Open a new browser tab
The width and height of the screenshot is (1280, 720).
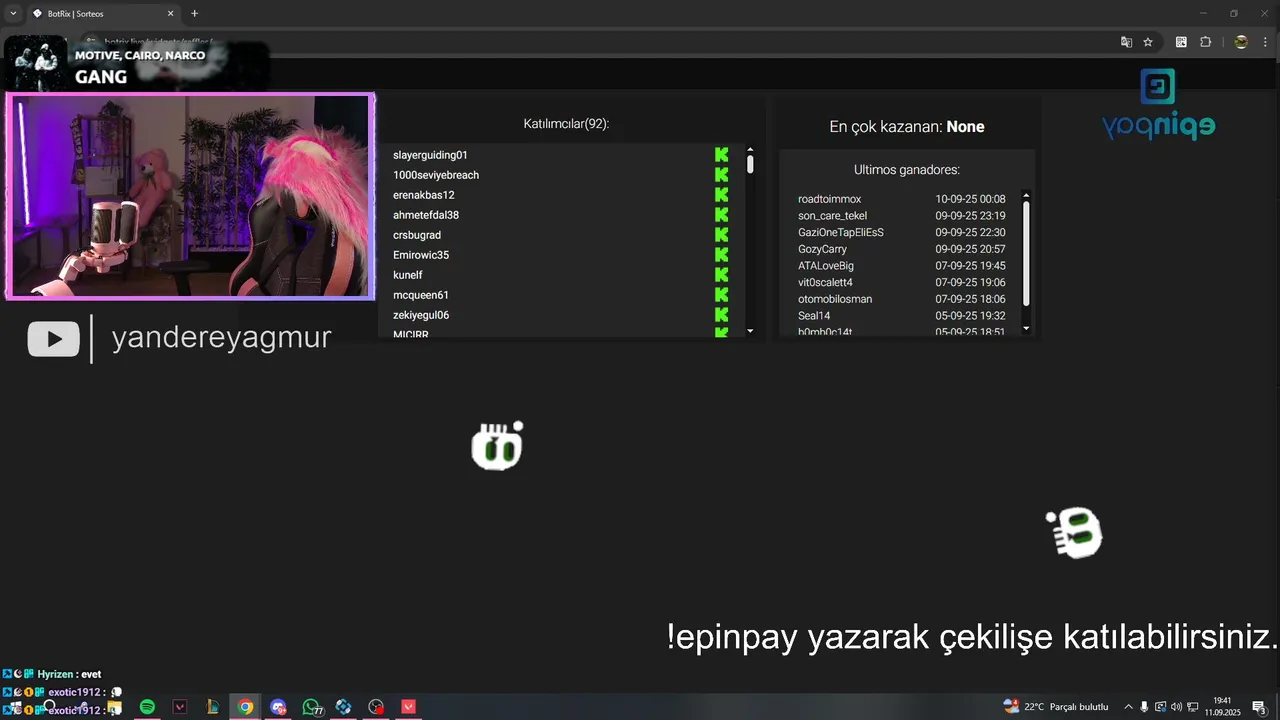tap(194, 13)
